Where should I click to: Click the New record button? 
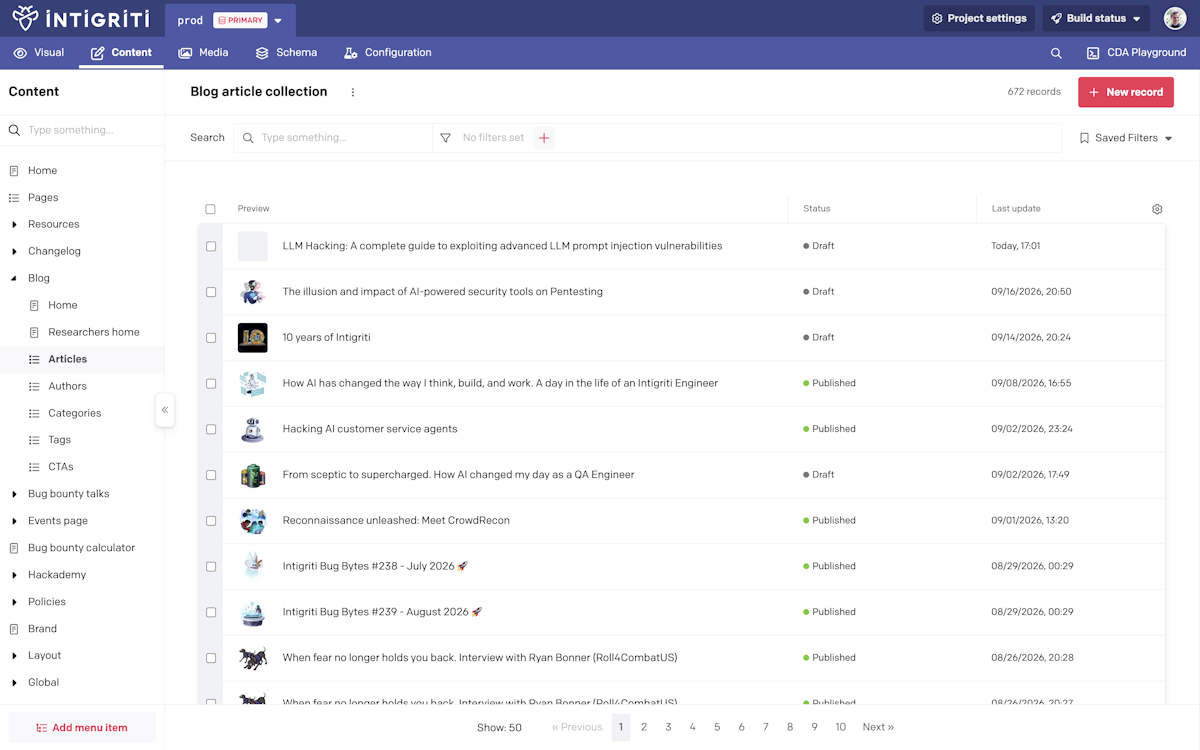tap(1126, 92)
